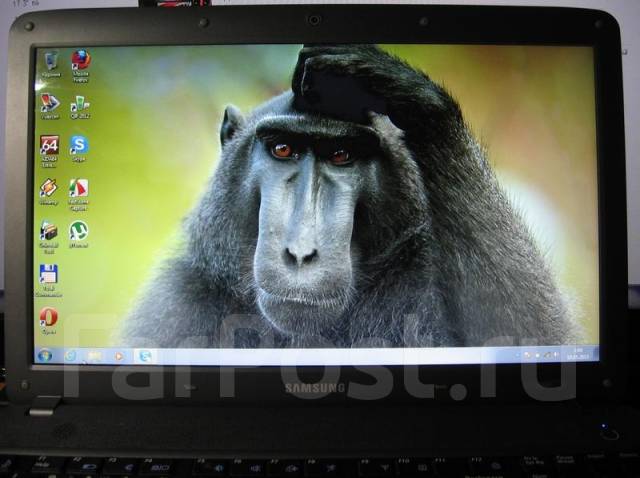640x478 pixels.
Task: Click the Internet Explorer taskbar icon
Action: (71, 355)
